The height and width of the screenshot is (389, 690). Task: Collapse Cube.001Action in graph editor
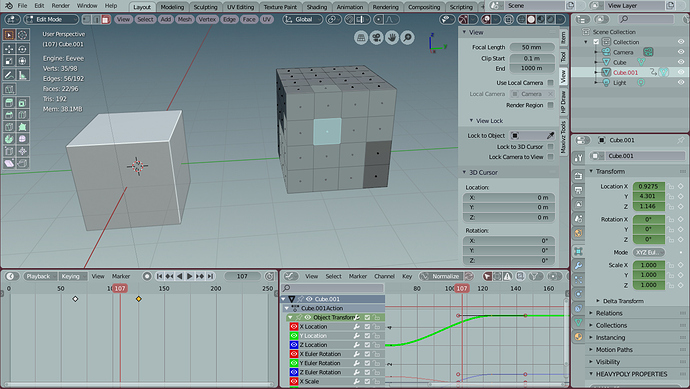[x=287, y=308]
